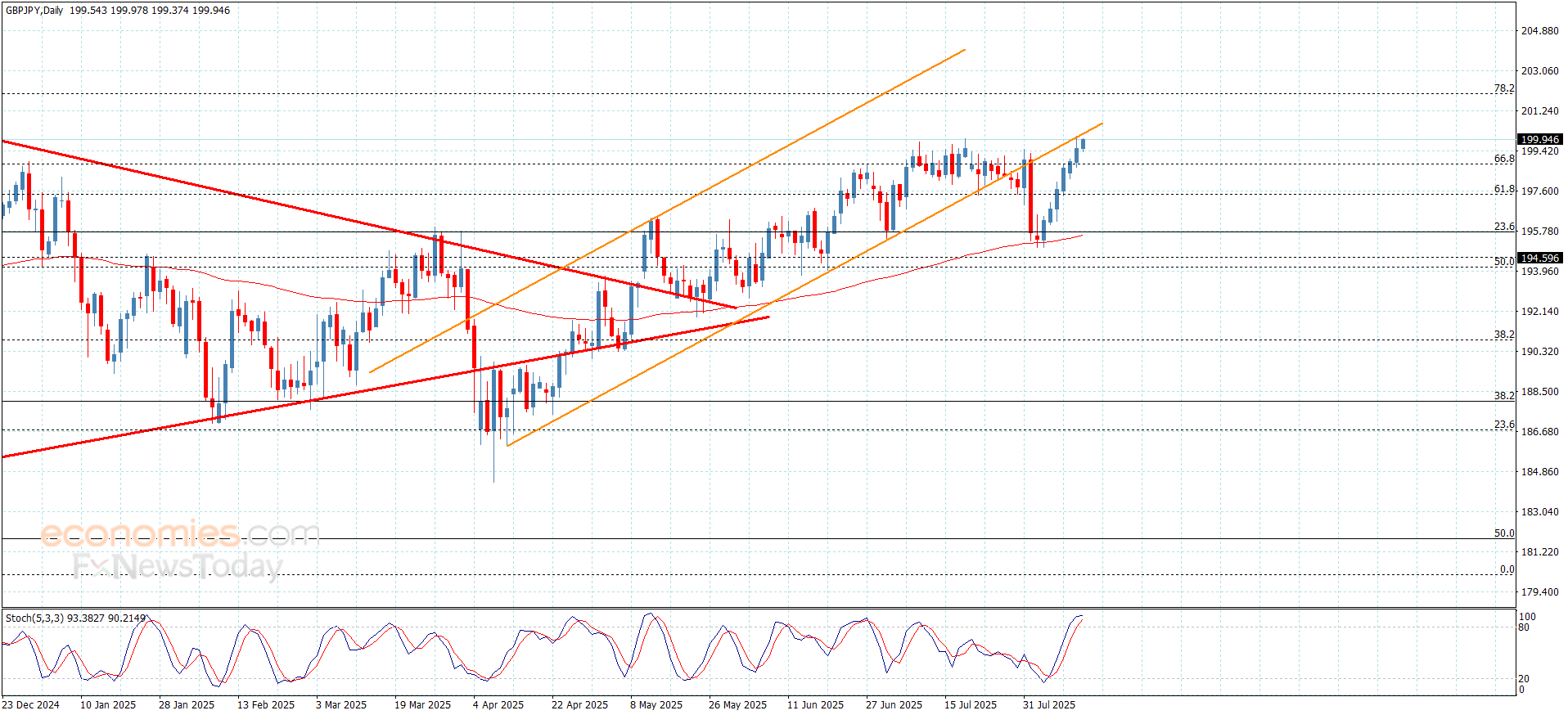Click the 190.320 price axis value
1568x715 pixels.
pyautogui.click(x=1539, y=352)
